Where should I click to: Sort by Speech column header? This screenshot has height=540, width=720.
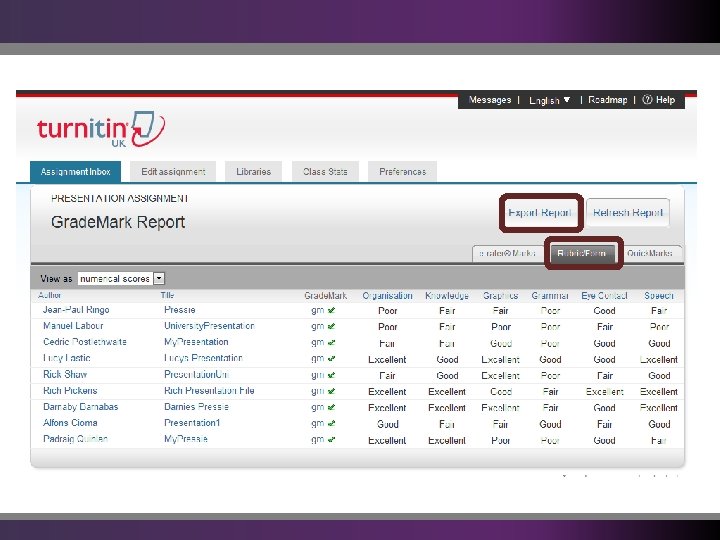click(659, 296)
